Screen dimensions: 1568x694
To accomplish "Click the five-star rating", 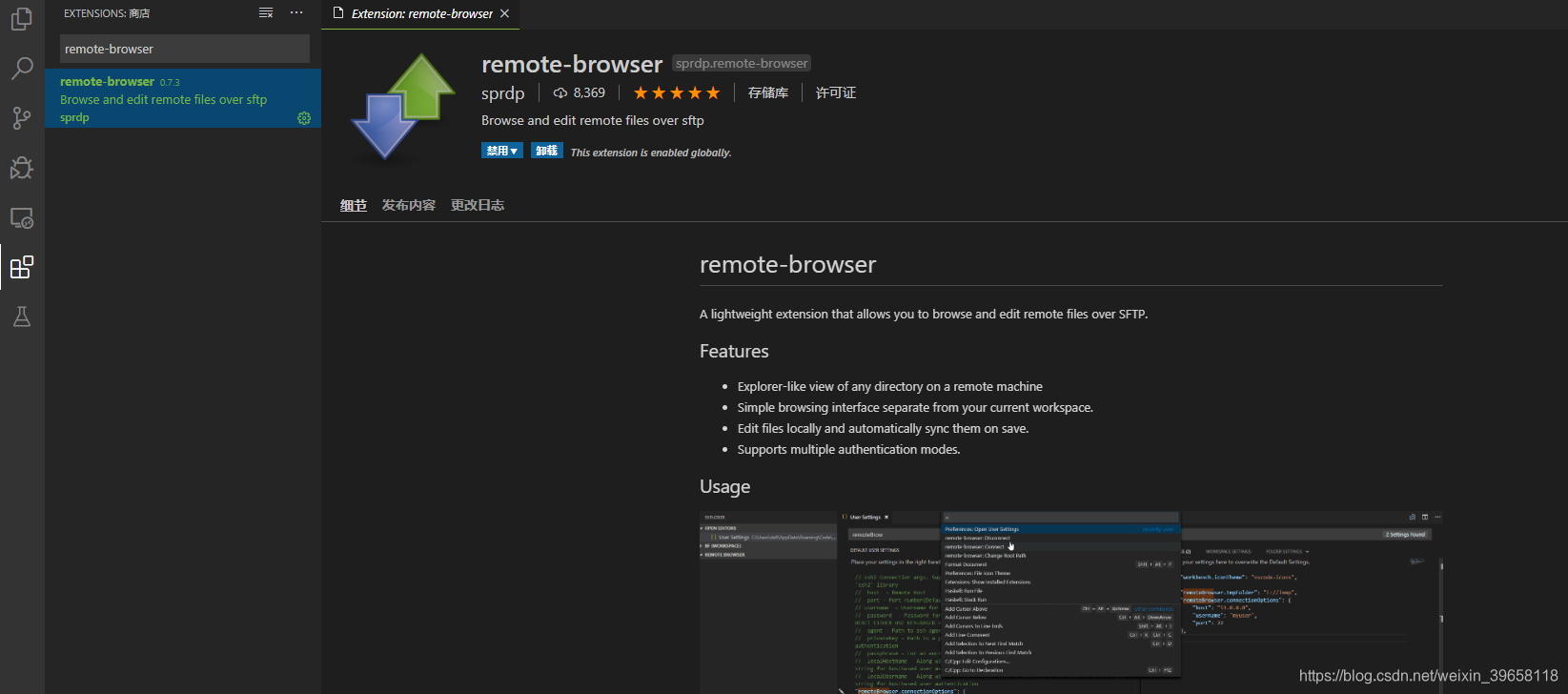I will coord(677,92).
